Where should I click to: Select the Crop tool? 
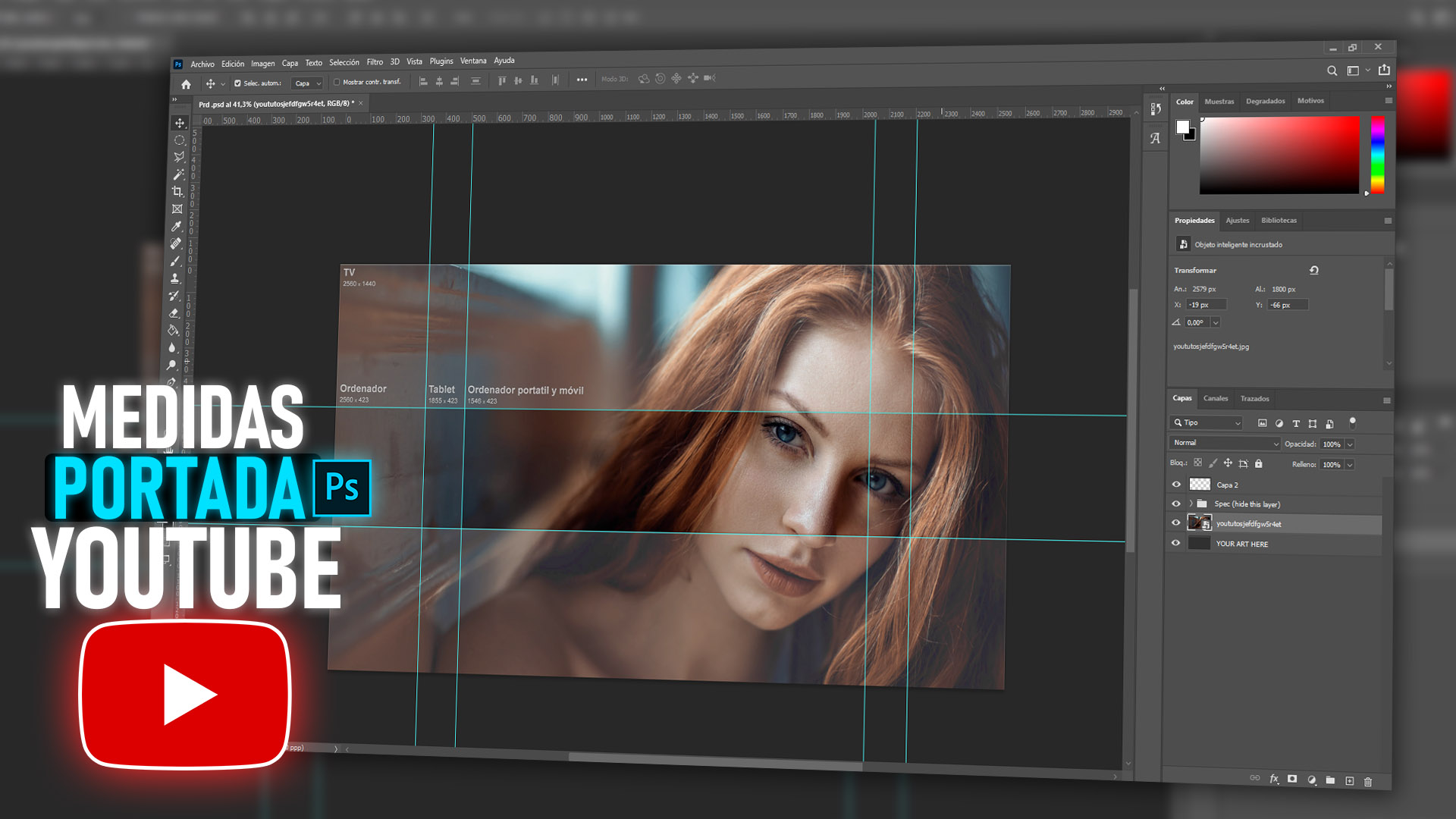pyautogui.click(x=177, y=192)
